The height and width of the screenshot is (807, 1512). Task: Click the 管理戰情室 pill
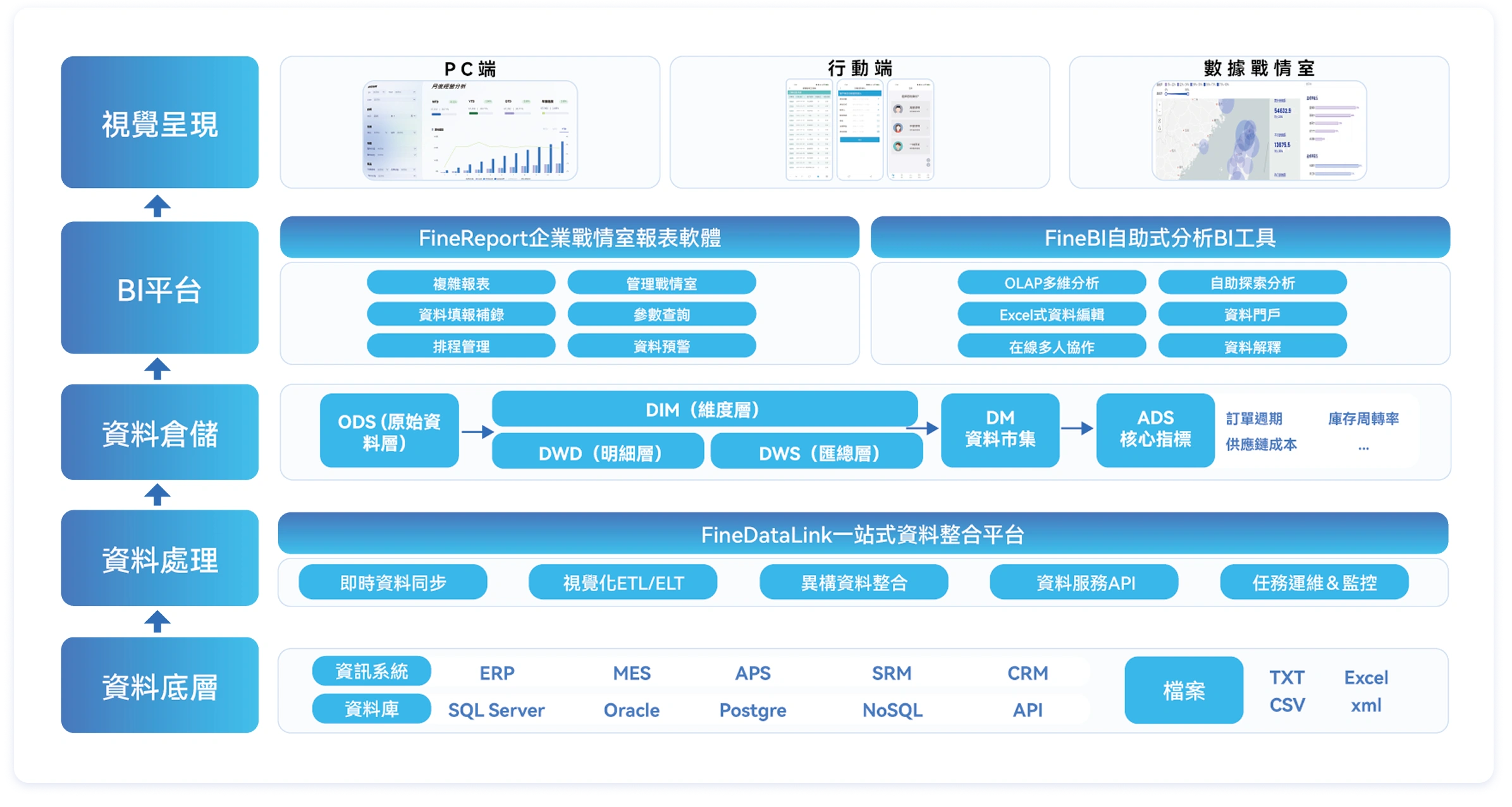pyautogui.click(x=661, y=283)
